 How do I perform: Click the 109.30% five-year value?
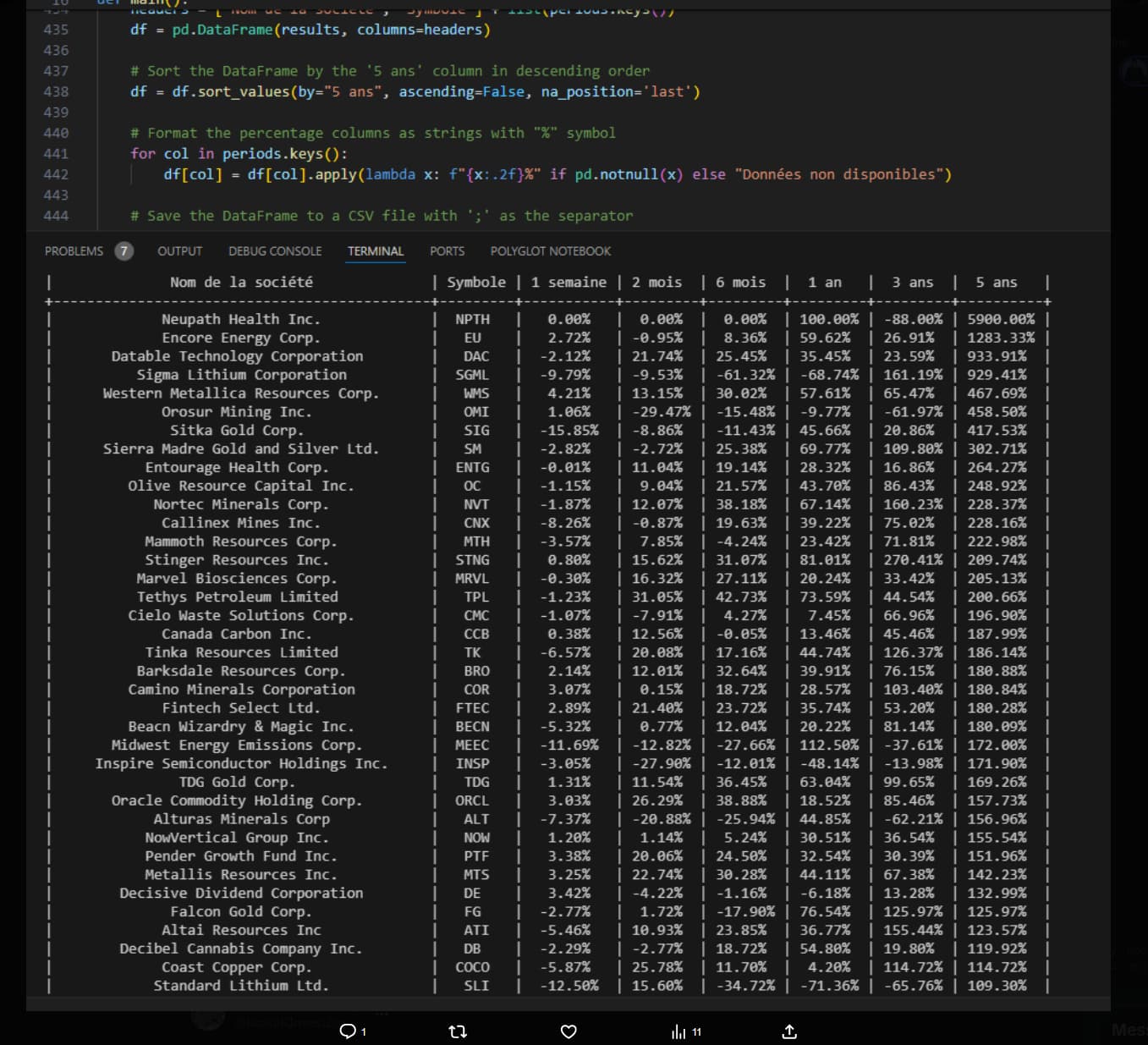pos(997,986)
